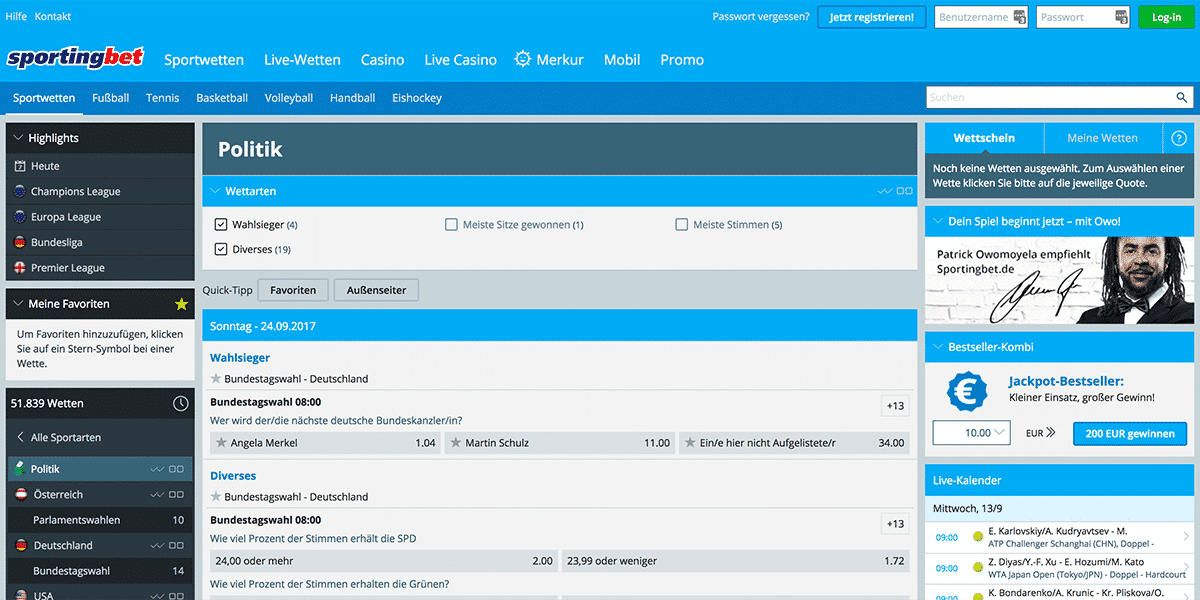This screenshot has width=1200, height=600.
Task: Click the Österreich flag icon
Action: (x=20, y=494)
